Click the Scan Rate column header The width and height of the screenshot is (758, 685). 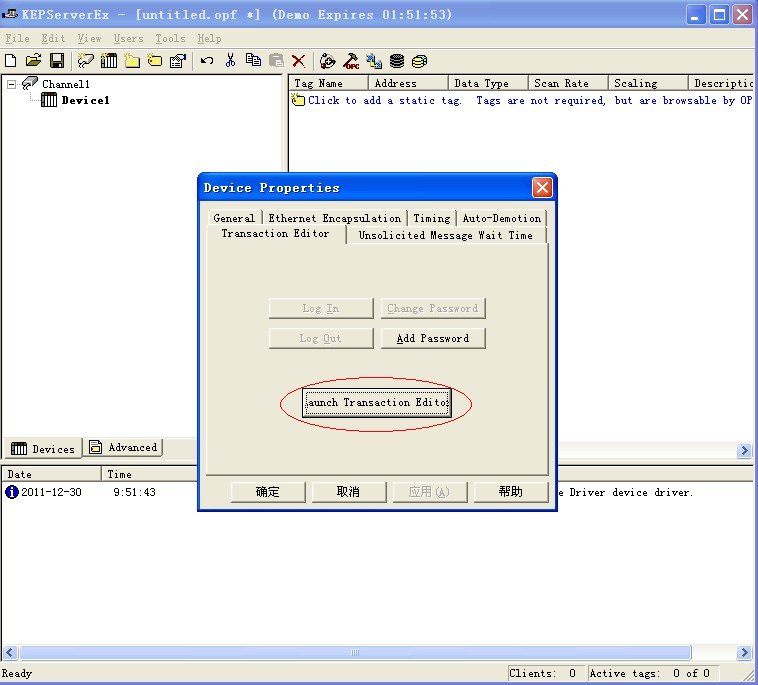coord(568,83)
